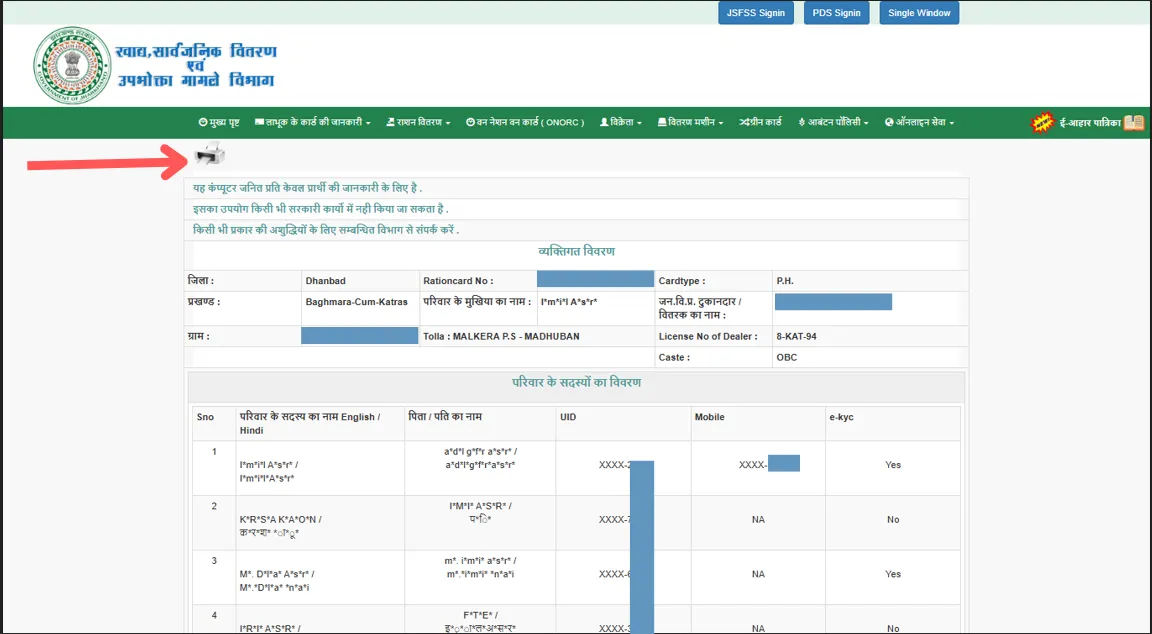Click member name M*. D*l*a* A*s*r*

[277, 574]
